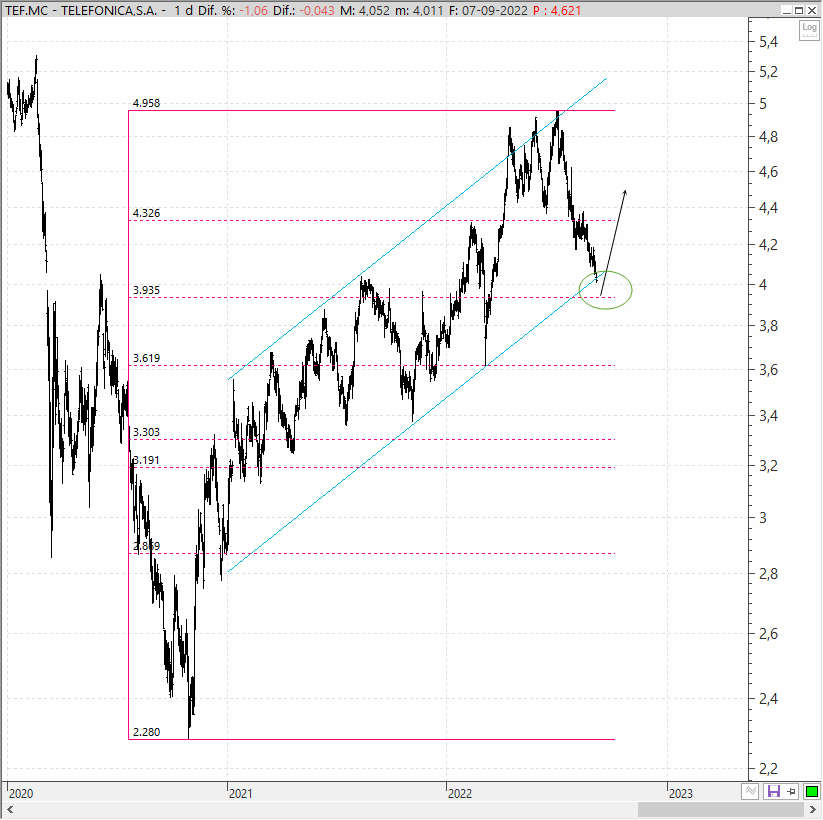Click the 2023 year label on time axis
Screen dimensions: 823x820
tap(681, 793)
